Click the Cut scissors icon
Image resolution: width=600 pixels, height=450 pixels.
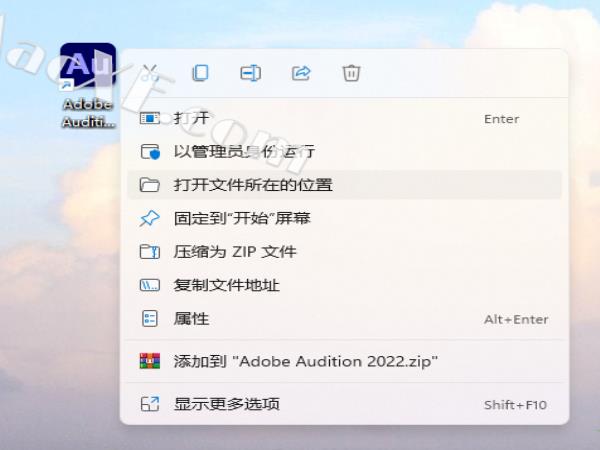click(x=150, y=73)
